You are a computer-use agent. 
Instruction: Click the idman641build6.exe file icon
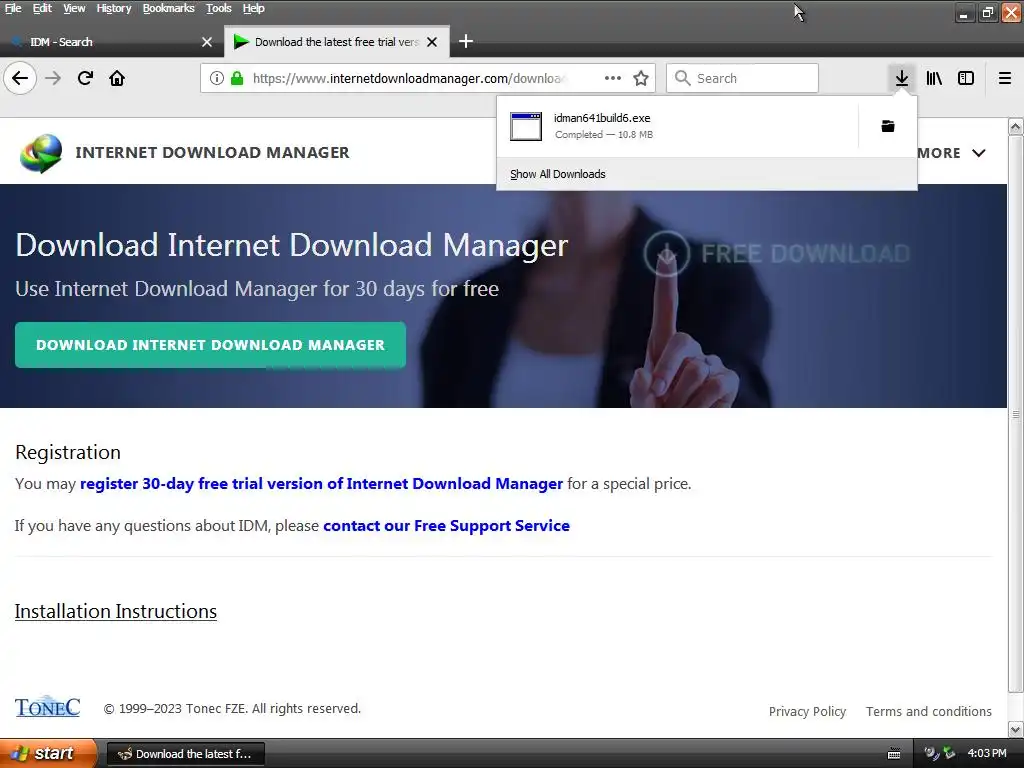[526, 126]
